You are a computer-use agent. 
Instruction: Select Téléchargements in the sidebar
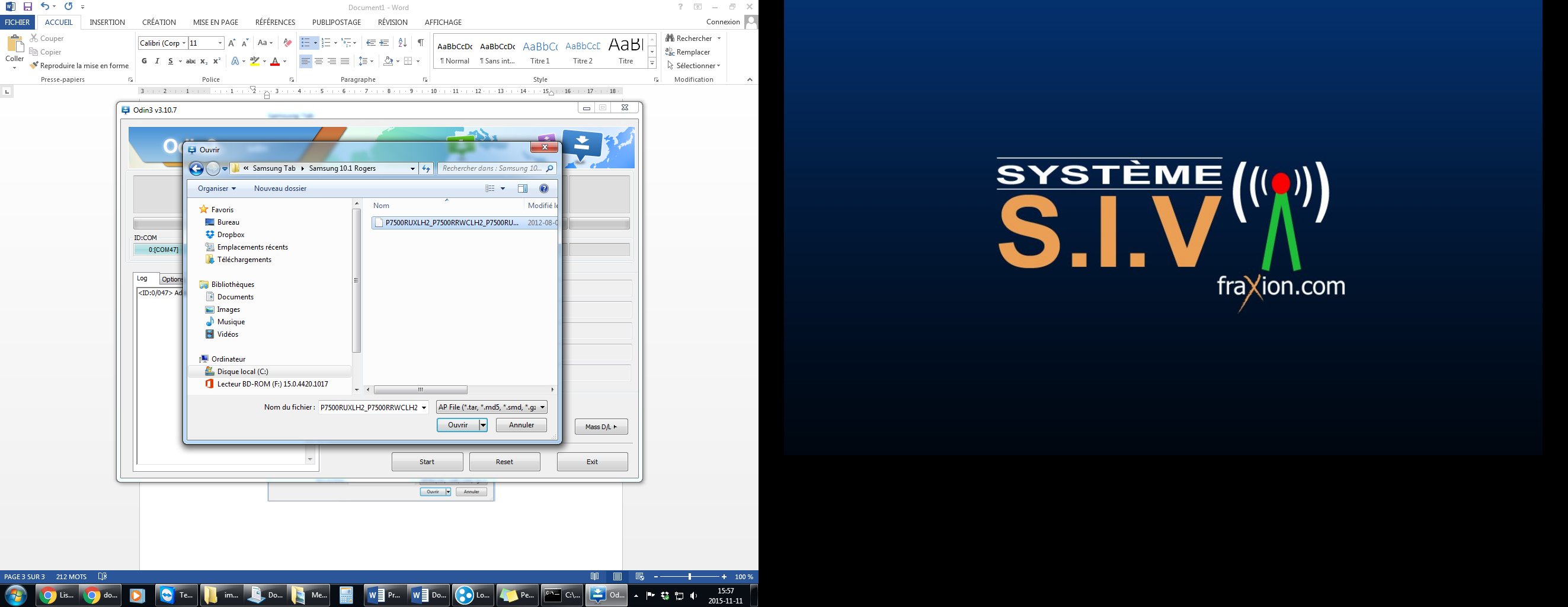pos(244,260)
